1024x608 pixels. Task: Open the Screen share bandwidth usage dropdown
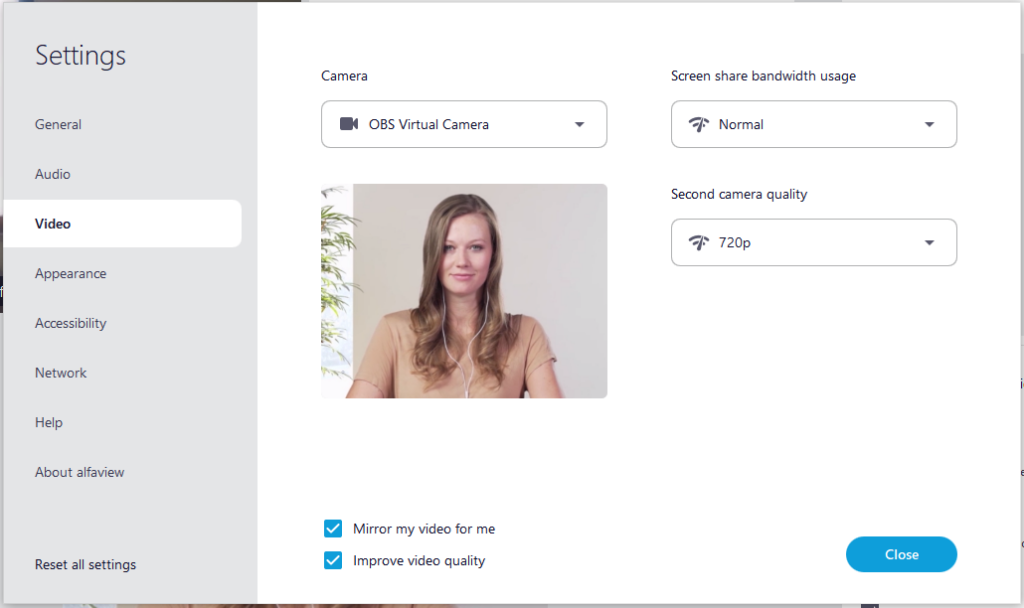[813, 124]
